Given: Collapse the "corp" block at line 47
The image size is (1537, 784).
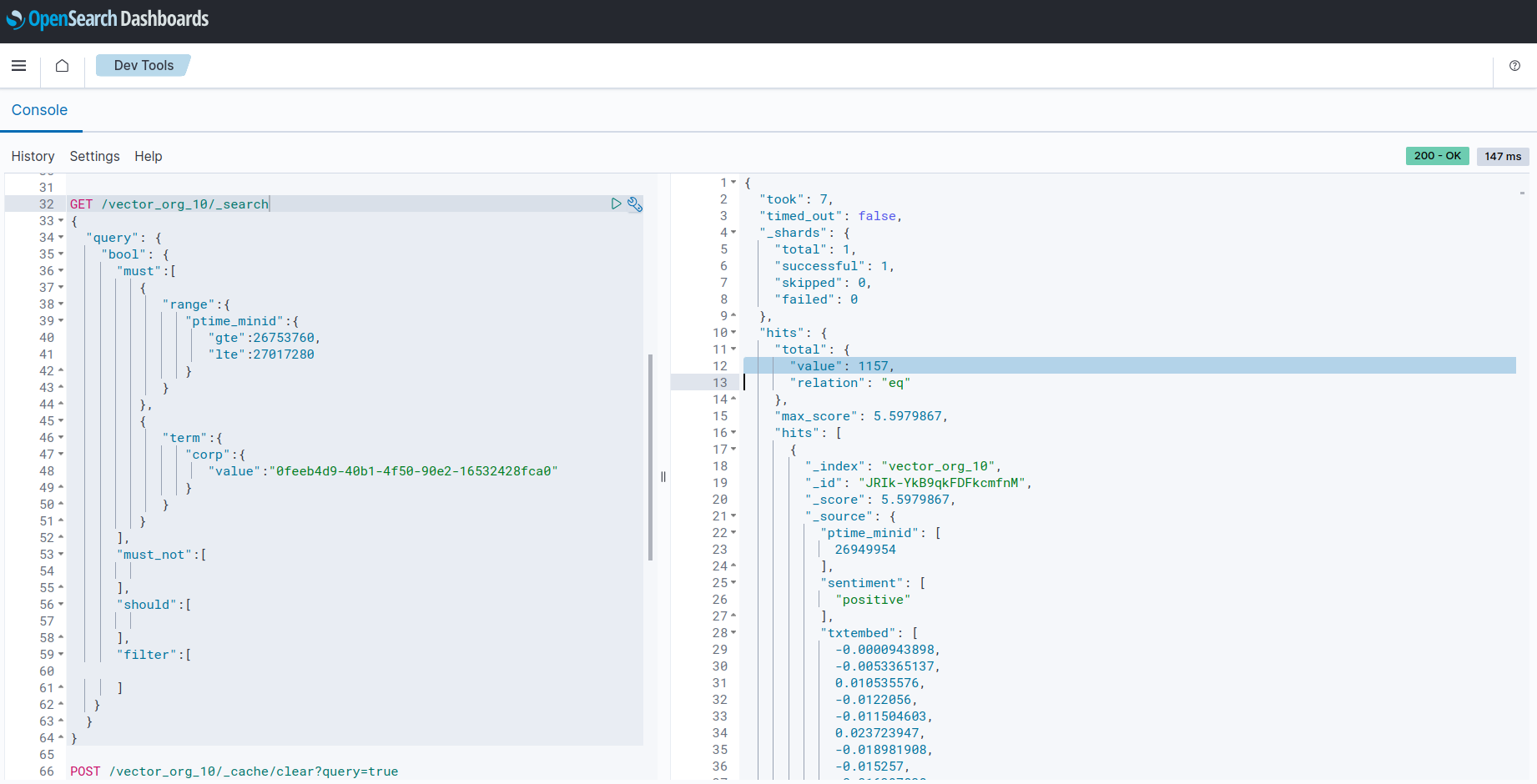Looking at the screenshot, I should click(x=61, y=455).
